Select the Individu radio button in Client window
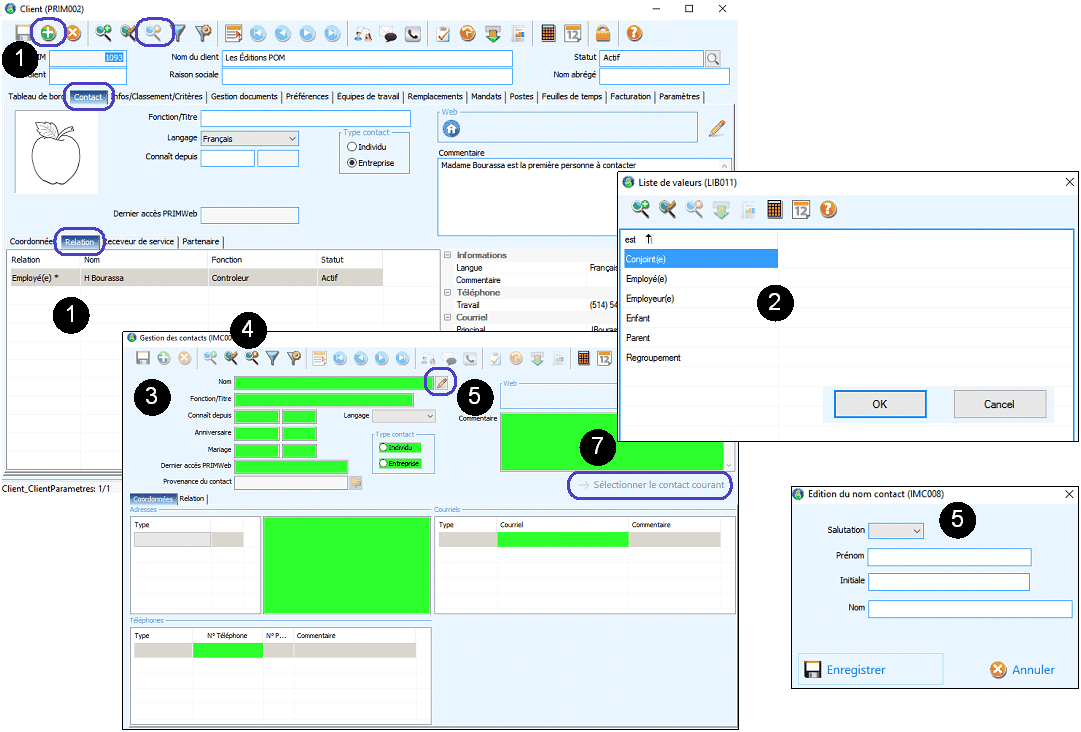 click(x=352, y=147)
